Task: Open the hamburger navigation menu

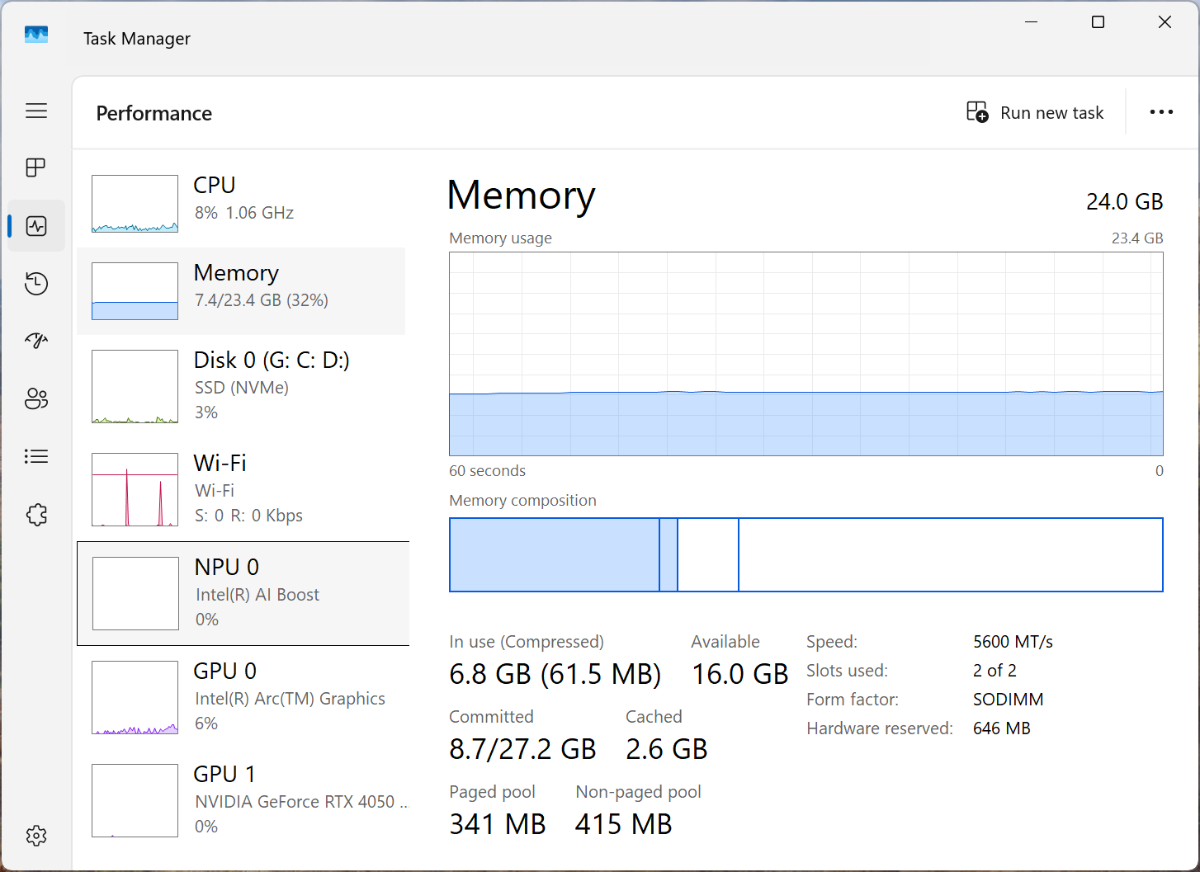Action: 36,111
